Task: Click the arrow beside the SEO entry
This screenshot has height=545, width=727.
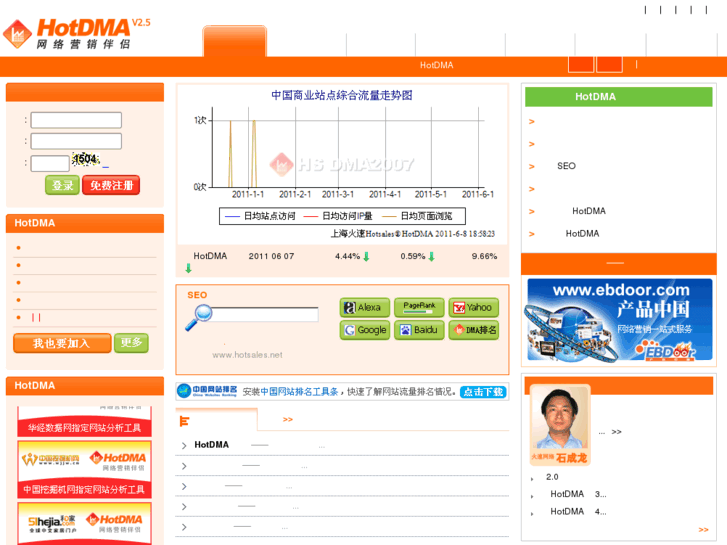Action: (x=532, y=167)
